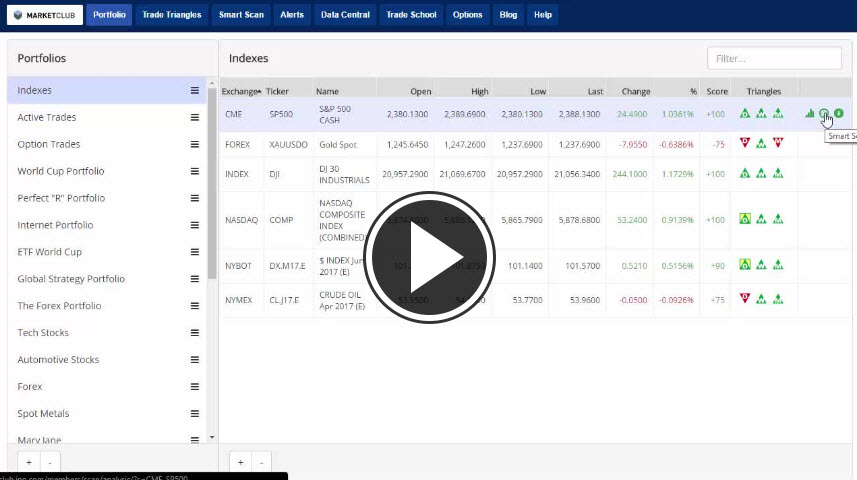Open the menu handle for Active Trades
Screen dimensions: 857x480
click(x=195, y=117)
